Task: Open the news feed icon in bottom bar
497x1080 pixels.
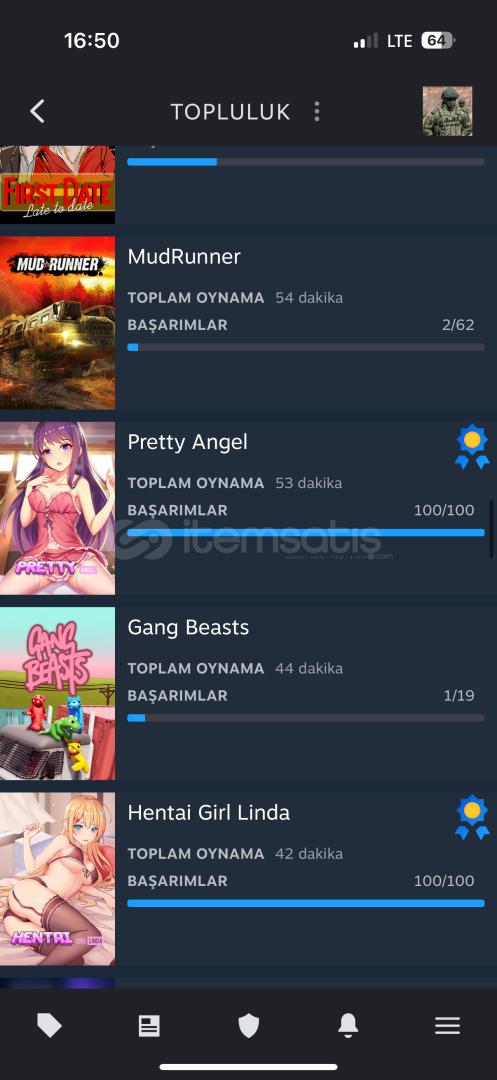Action: coord(149,1026)
